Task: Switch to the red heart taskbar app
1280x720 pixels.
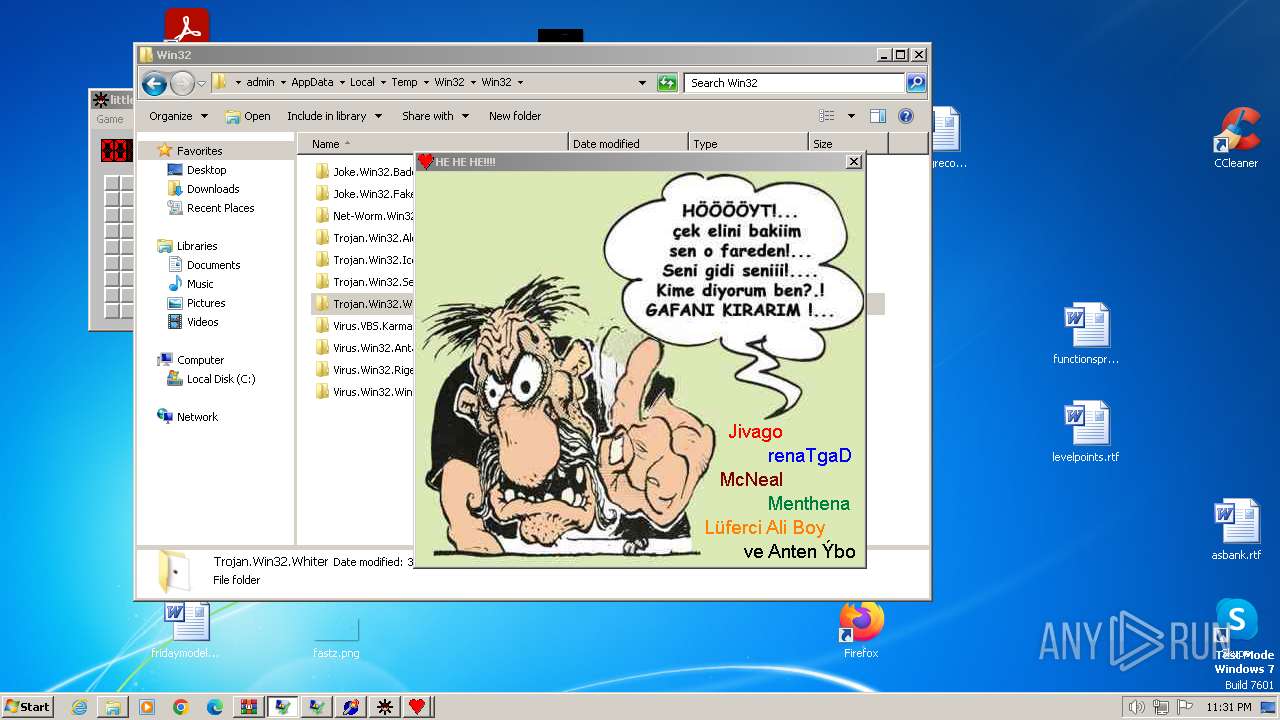Action: pyautogui.click(x=417, y=707)
